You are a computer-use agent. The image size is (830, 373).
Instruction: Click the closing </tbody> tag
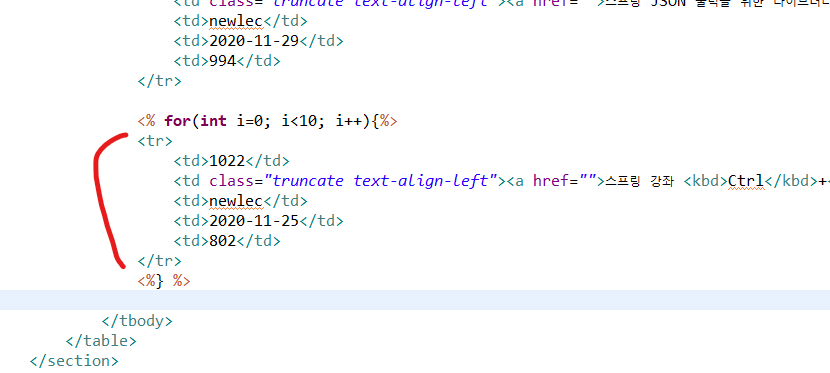(137, 321)
